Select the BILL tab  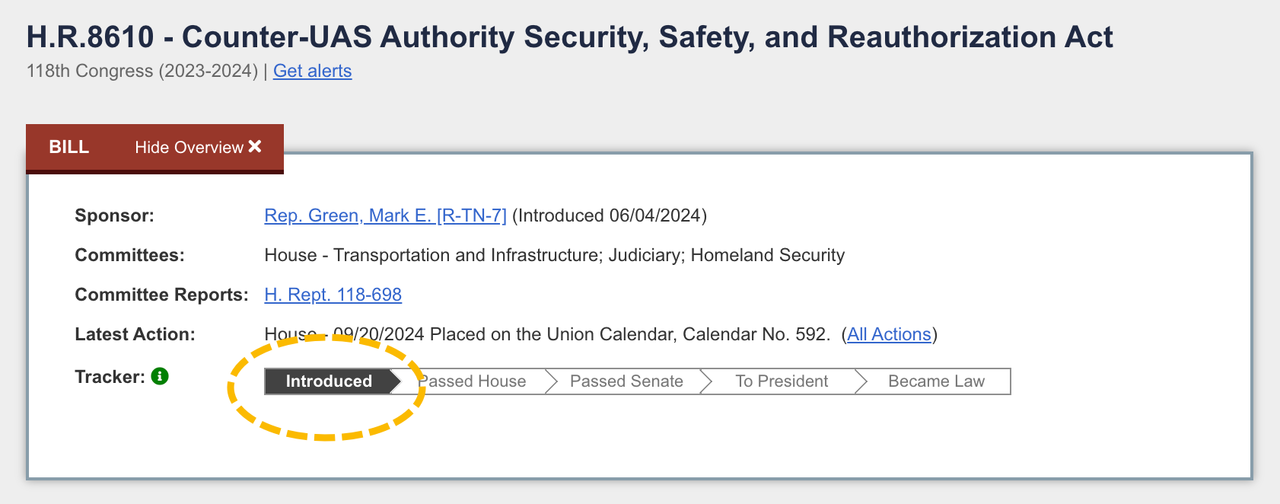[x=69, y=147]
